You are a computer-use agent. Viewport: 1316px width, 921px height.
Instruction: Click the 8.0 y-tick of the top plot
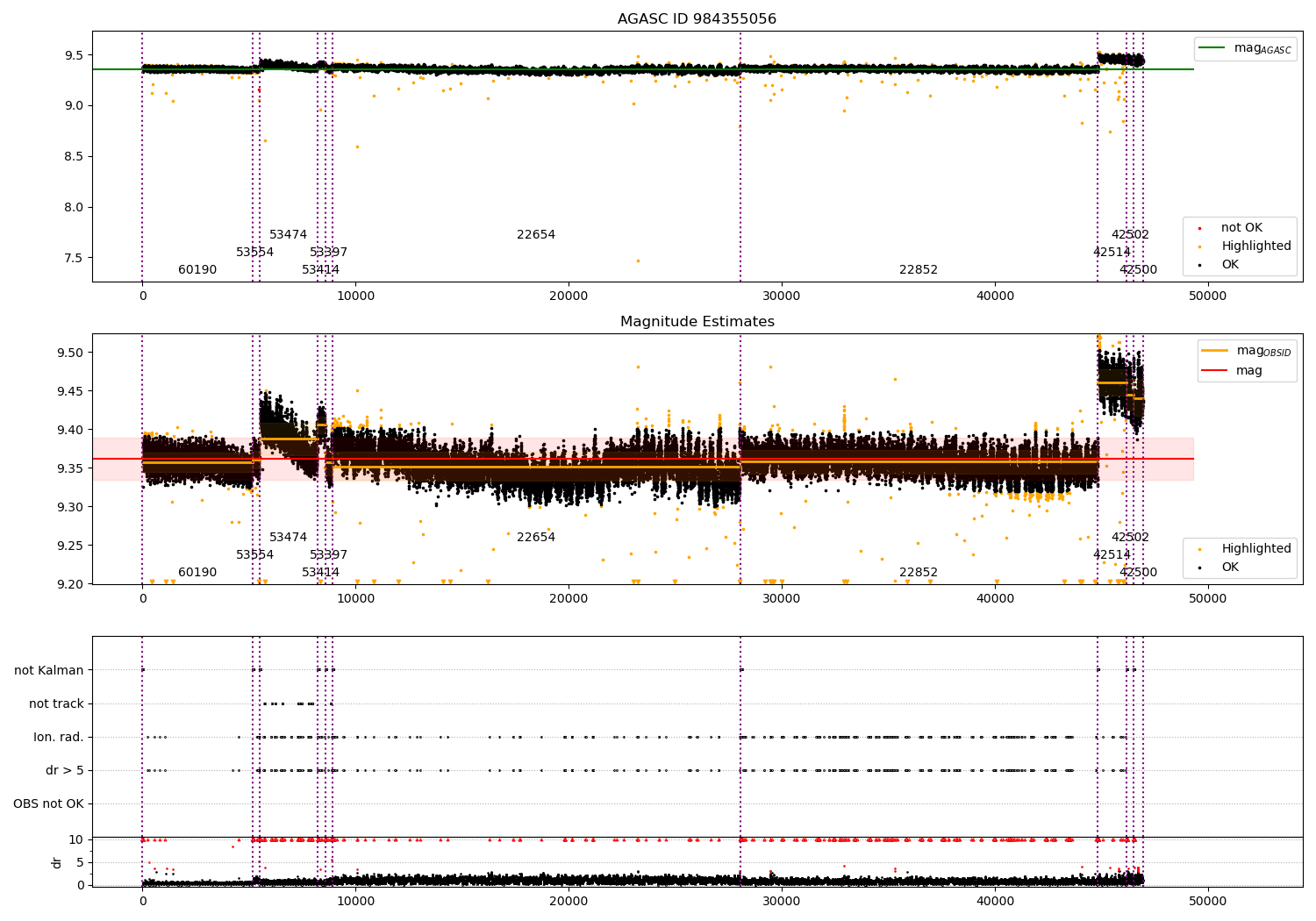tap(74, 208)
